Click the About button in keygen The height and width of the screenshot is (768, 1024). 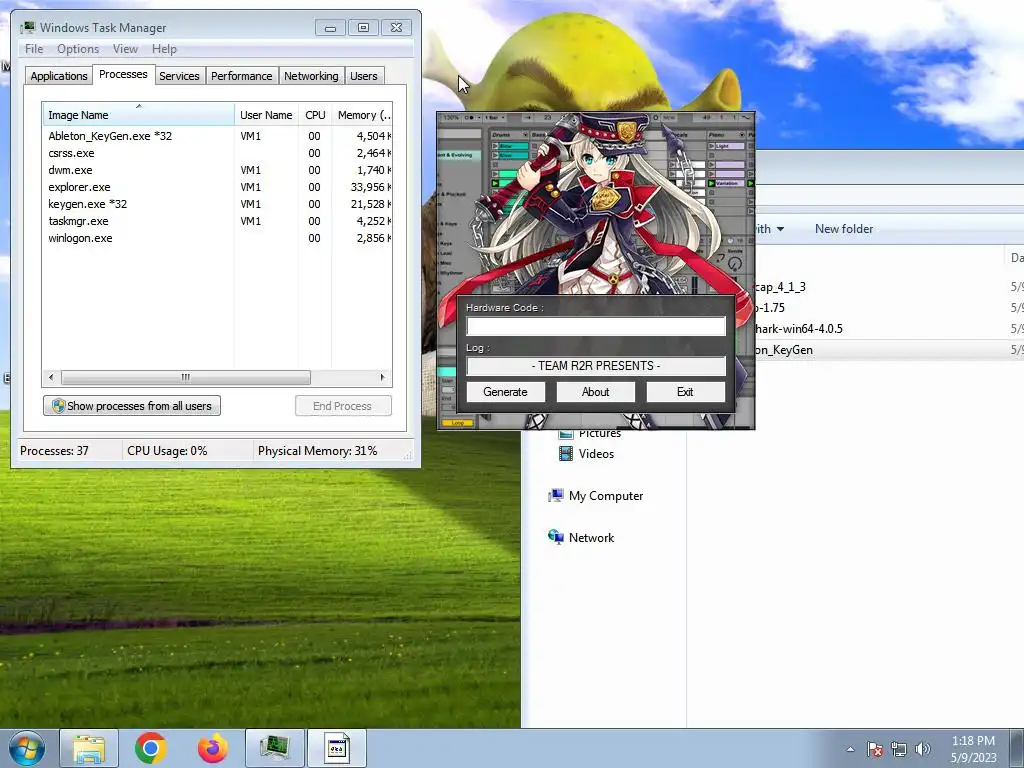pos(595,392)
